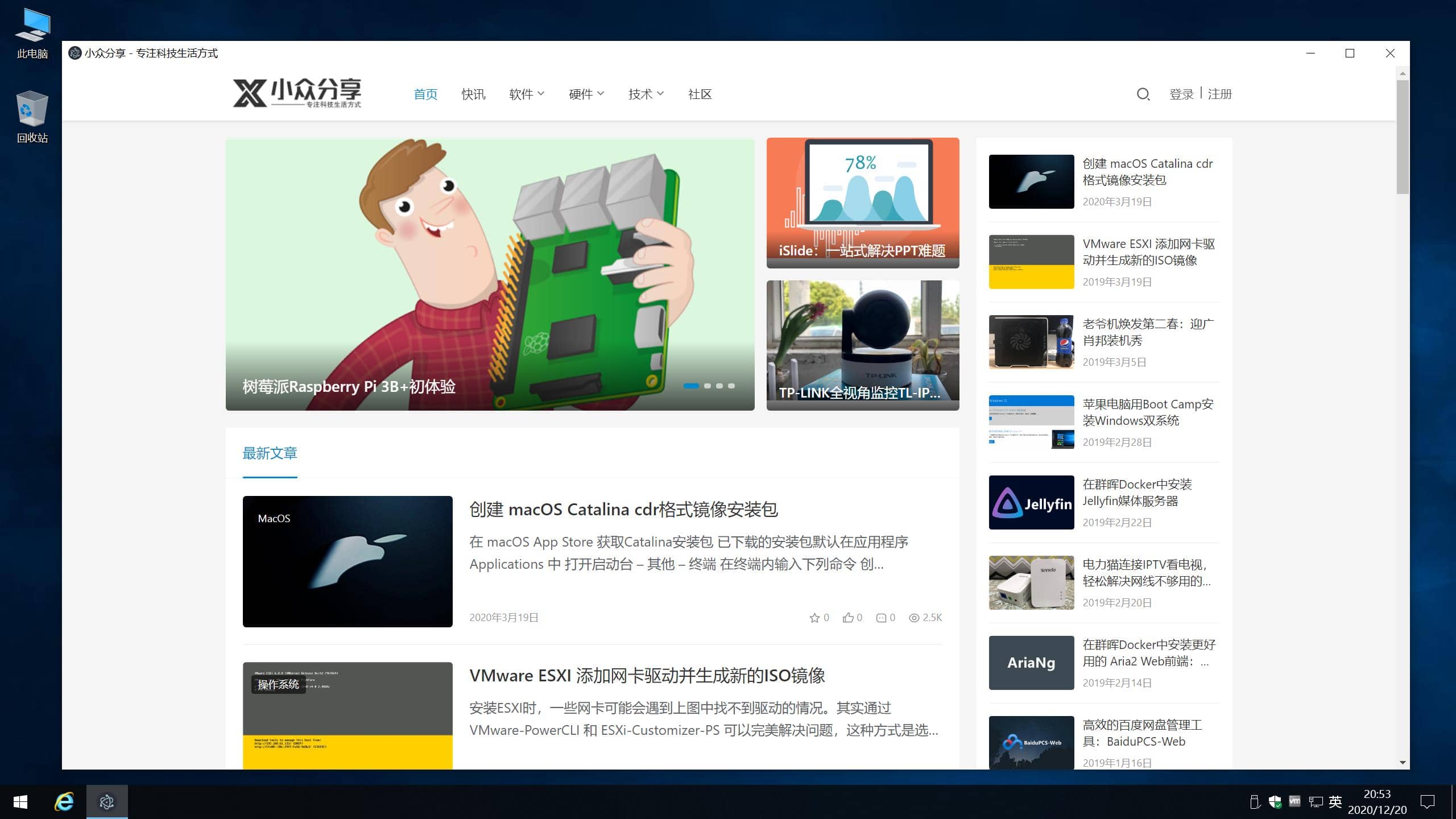Click the Jellyfin sidebar thumbnail
The image size is (1456, 819).
pyautogui.click(x=1031, y=503)
